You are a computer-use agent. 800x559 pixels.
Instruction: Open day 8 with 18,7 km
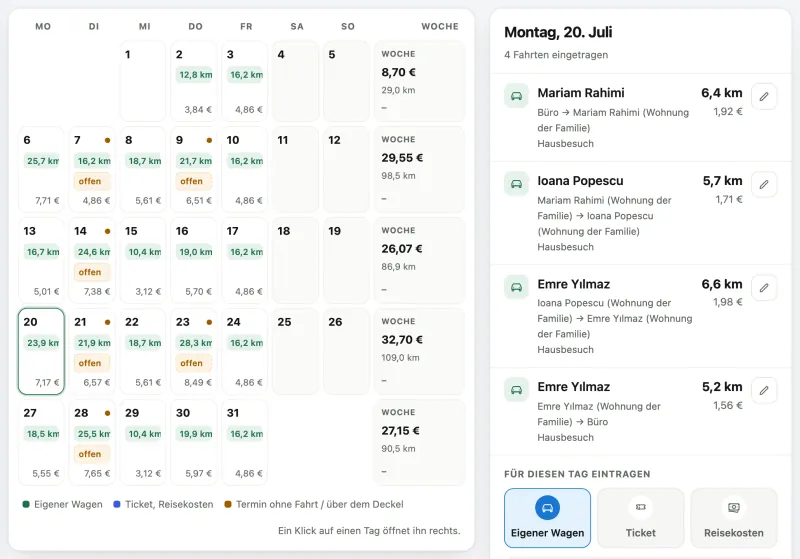(143, 169)
